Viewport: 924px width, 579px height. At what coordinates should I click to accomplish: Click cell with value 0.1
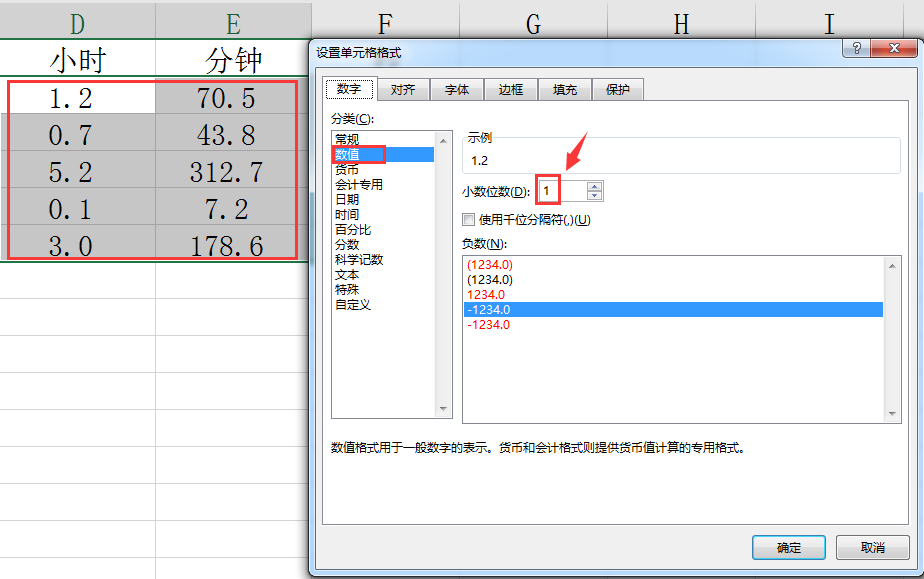[77, 207]
